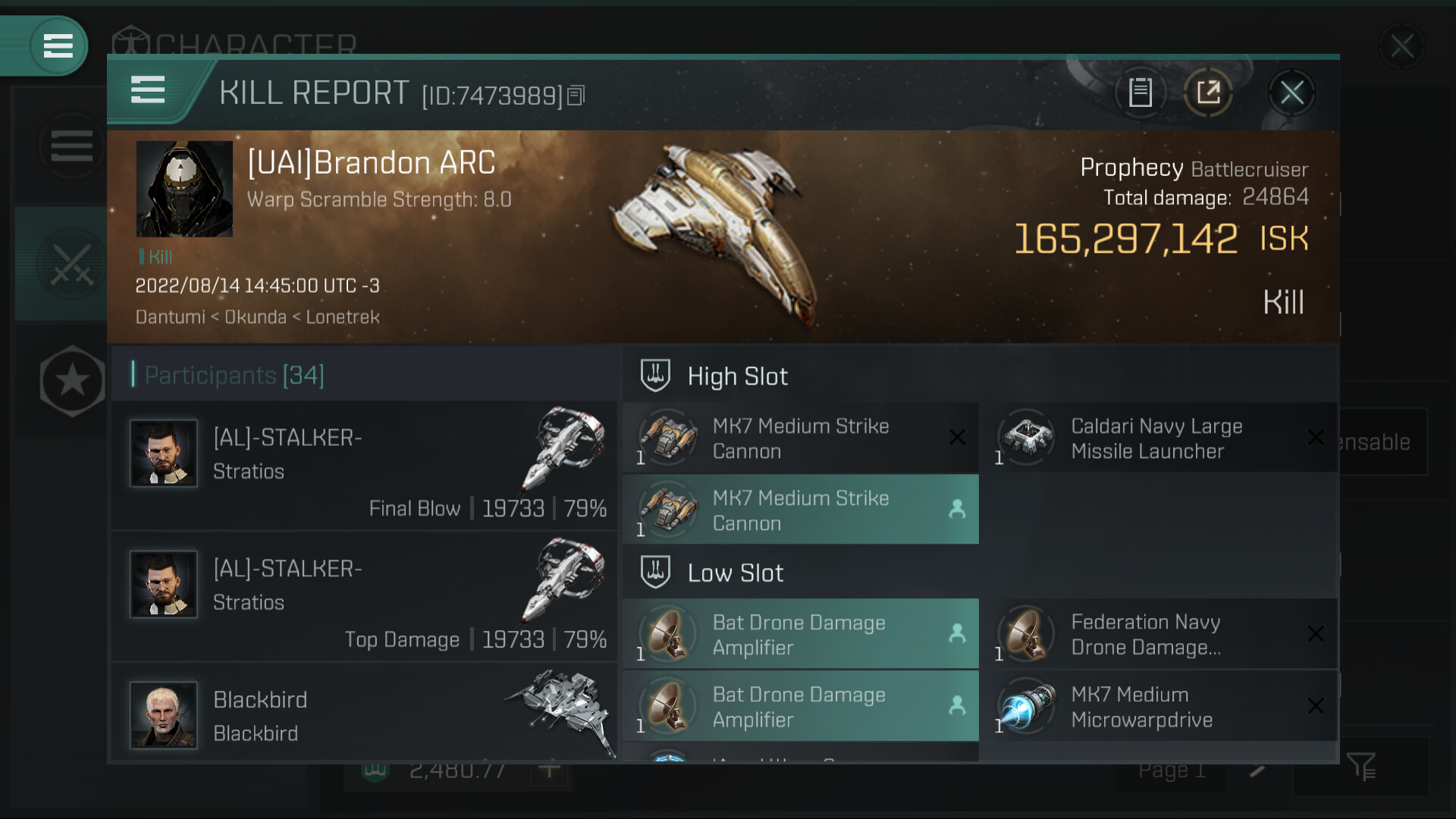Screen dimensions: 1456x819
Task: Open Top Damage Stratios participant entry
Action: pos(364,597)
